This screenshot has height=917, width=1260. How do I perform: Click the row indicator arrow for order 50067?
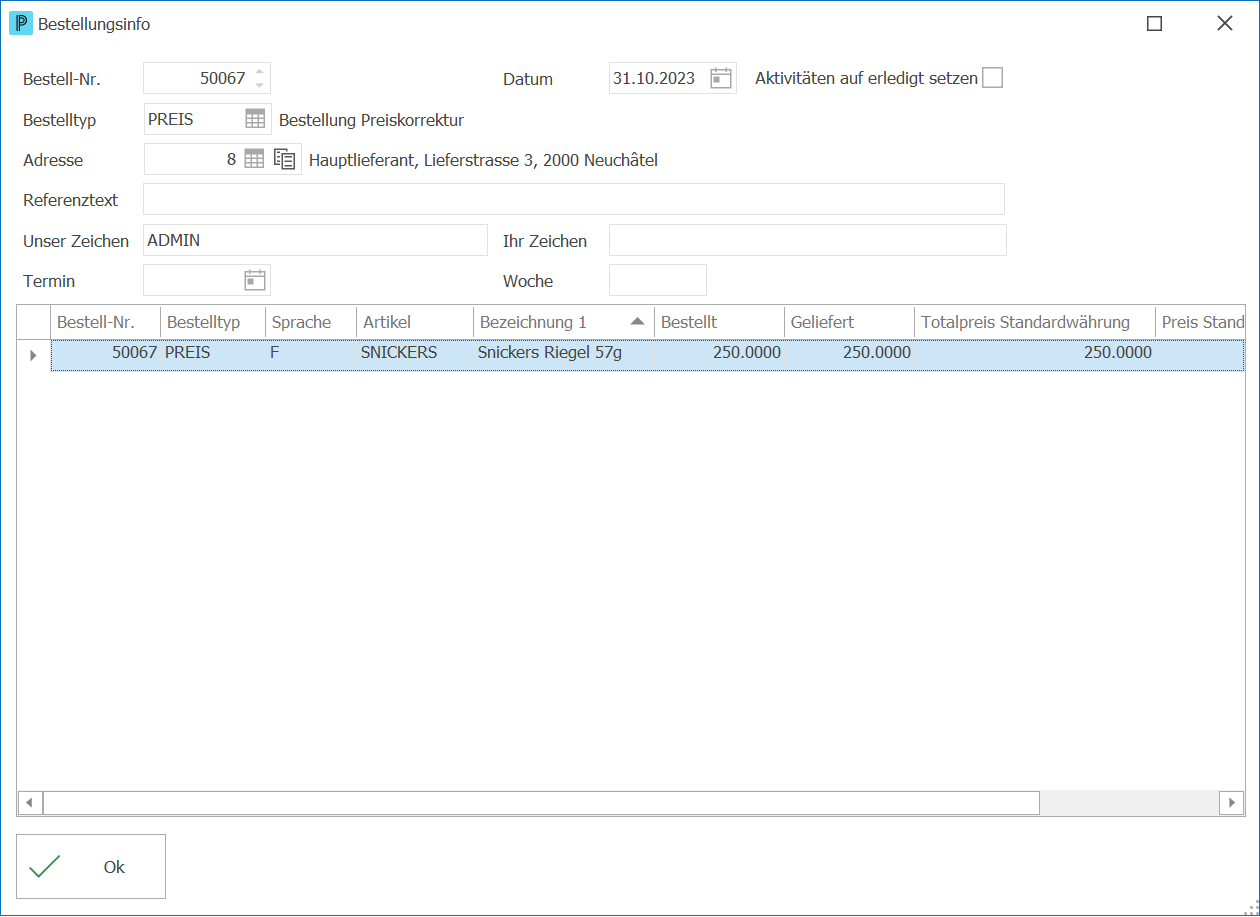click(x=33, y=355)
